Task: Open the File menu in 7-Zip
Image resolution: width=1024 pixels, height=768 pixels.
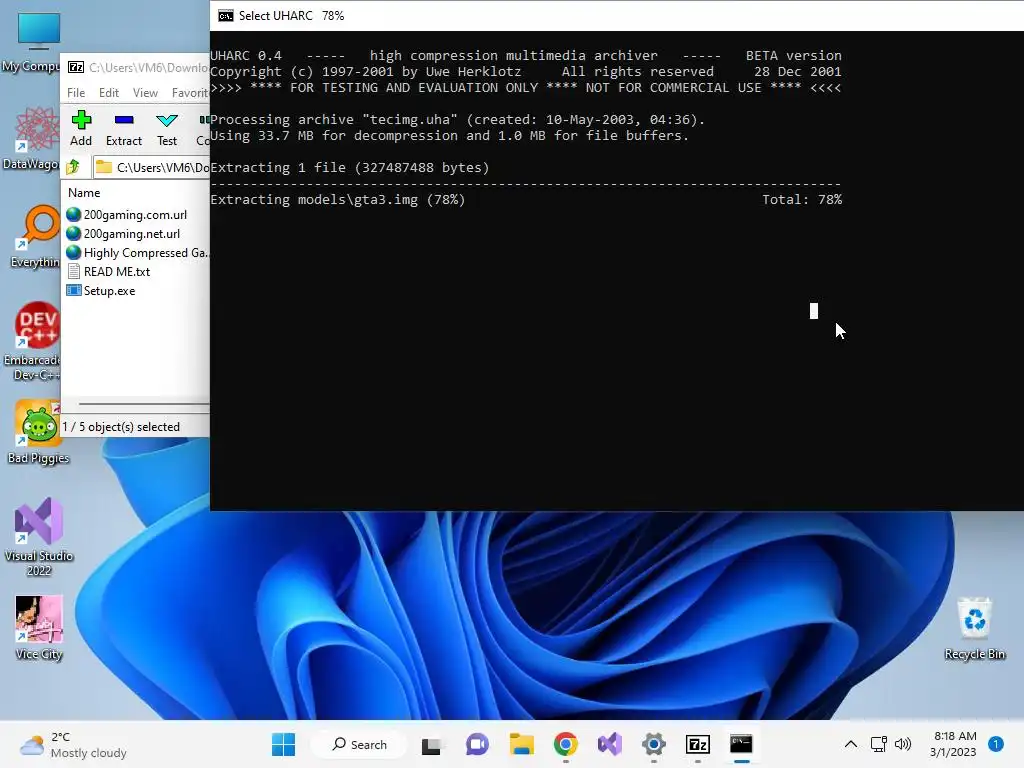Action: 76,93
